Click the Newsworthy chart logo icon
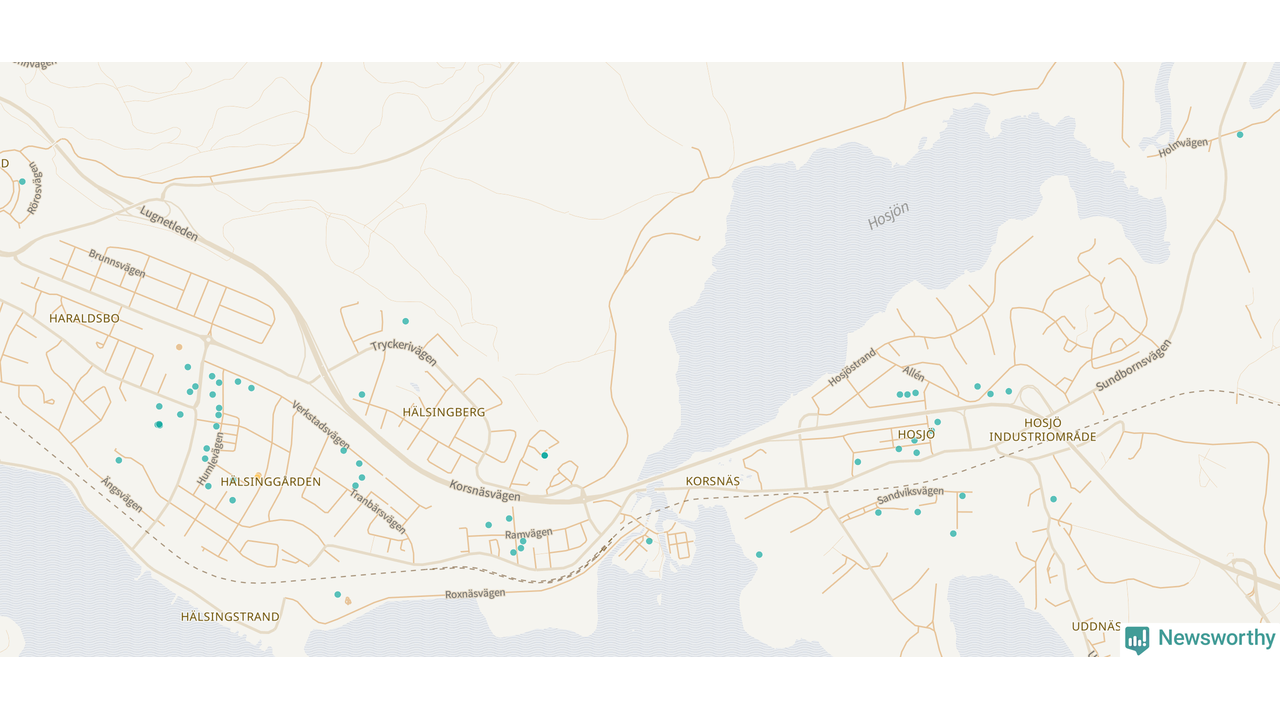Image resolution: width=1280 pixels, height=720 pixels. click(1137, 639)
